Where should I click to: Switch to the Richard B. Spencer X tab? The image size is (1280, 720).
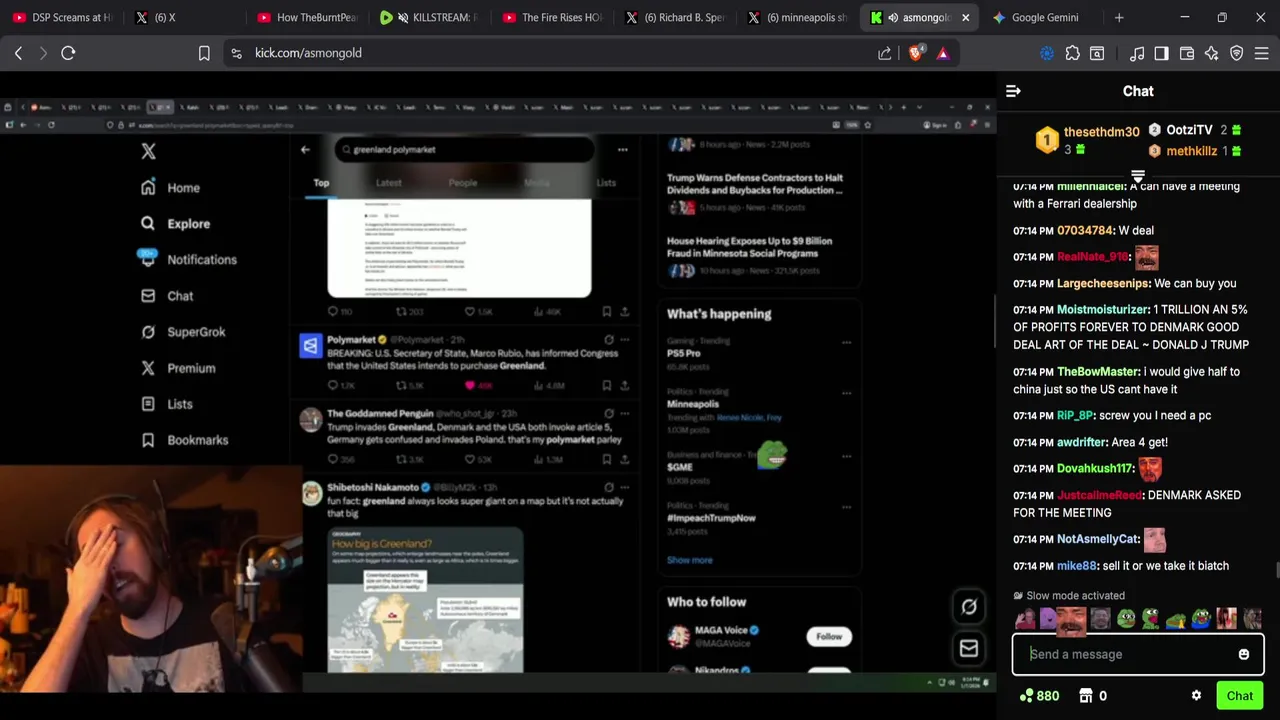pyautogui.click(x=675, y=17)
